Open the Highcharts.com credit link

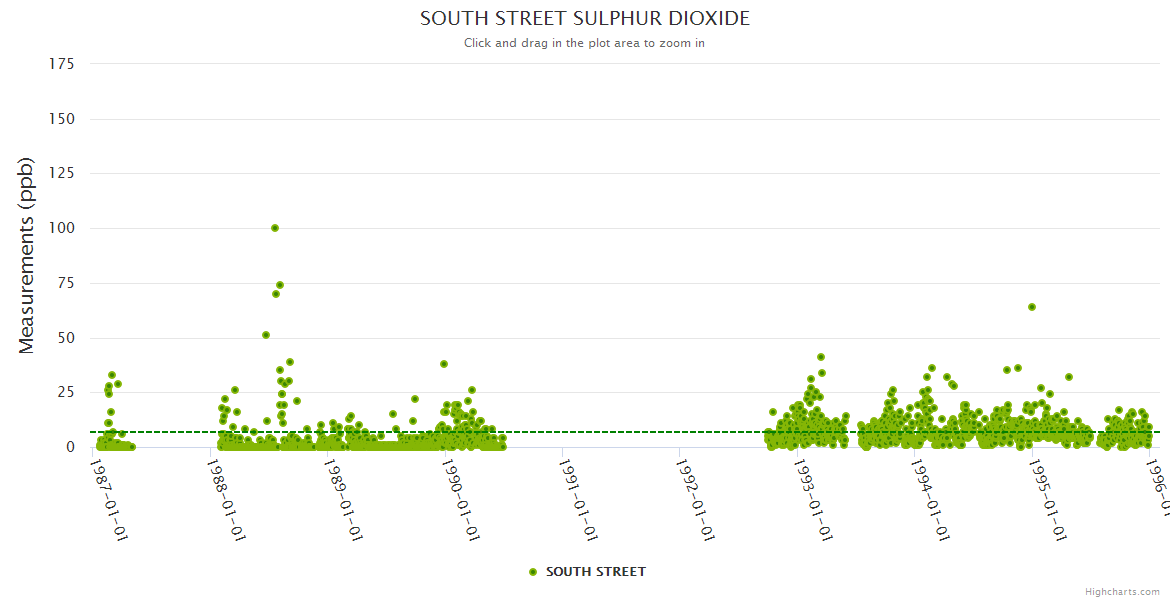1122,592
